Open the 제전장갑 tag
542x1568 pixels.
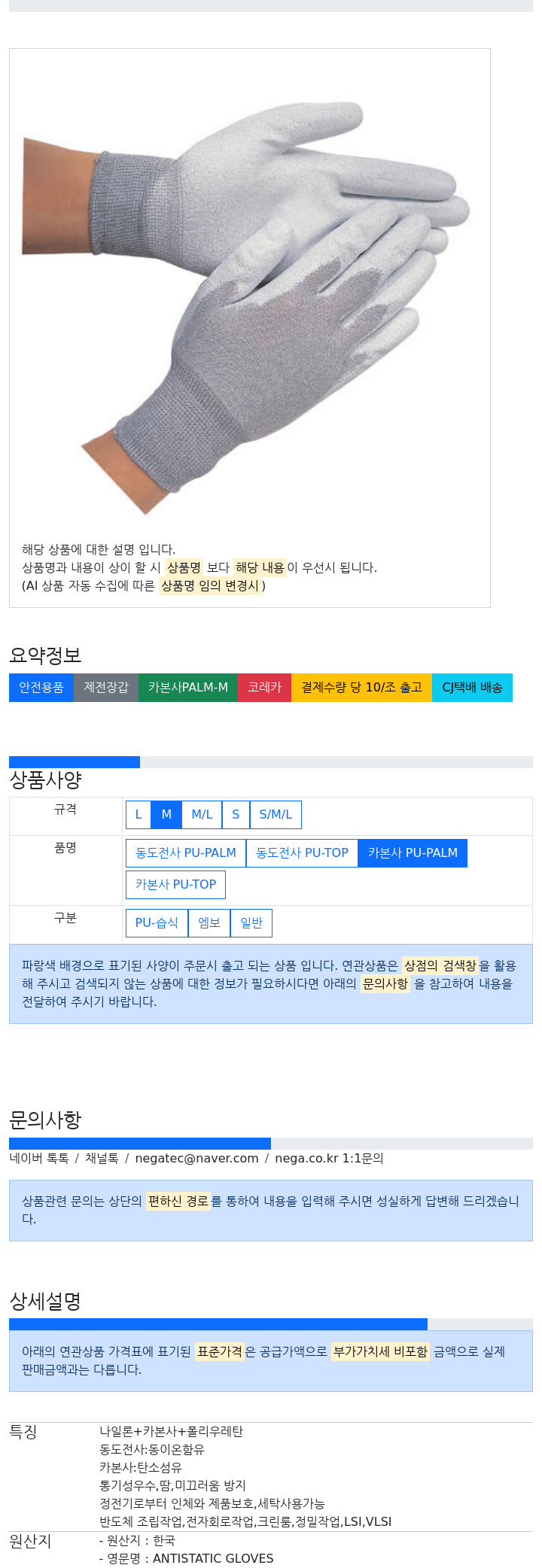tap(106, 688)
